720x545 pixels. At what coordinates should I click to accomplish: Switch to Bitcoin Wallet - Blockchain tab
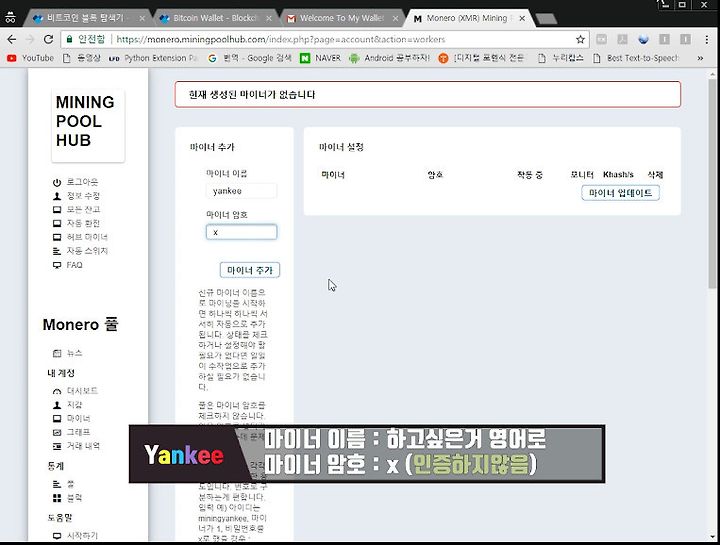(x=215, y=18)
